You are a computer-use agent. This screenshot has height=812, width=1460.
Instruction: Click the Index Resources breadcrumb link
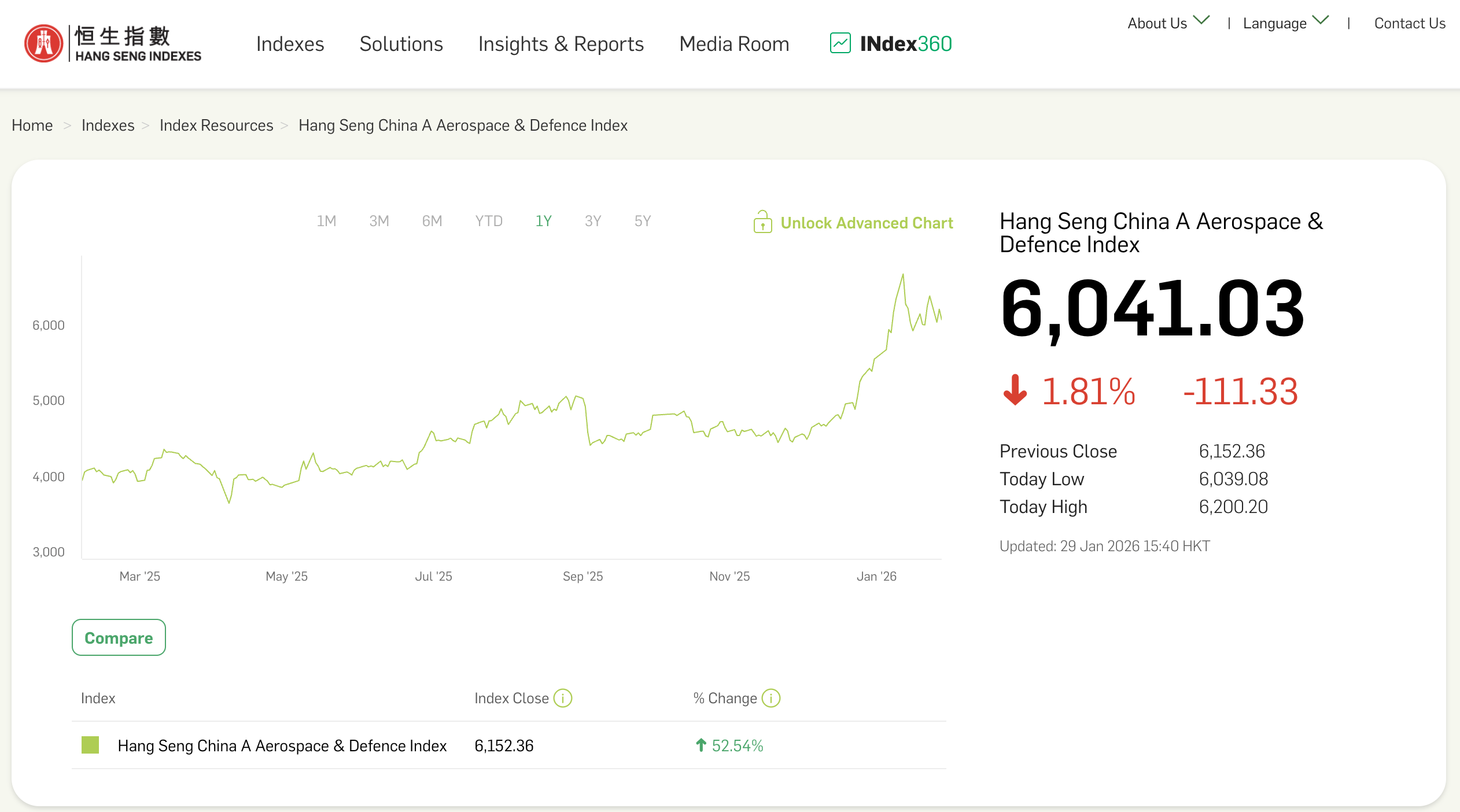click(216, 125)
